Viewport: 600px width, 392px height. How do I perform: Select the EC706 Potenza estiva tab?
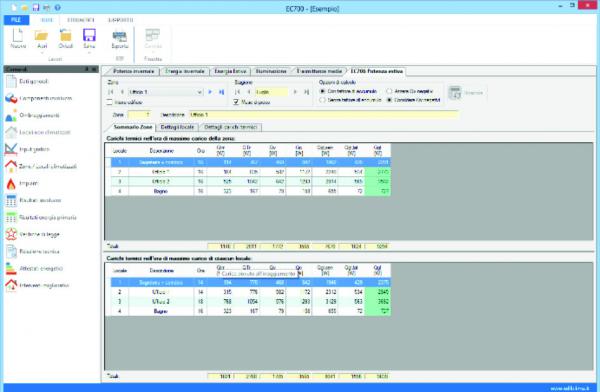tap(377, 71)
